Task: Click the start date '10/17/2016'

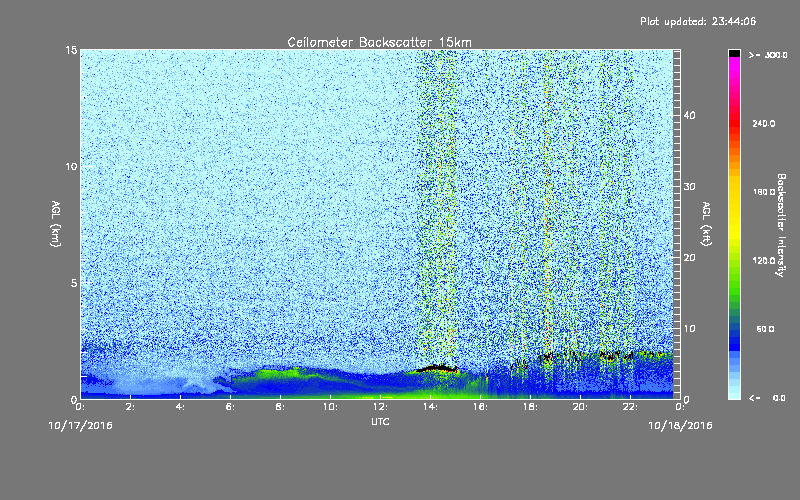Action: [81, 426]
